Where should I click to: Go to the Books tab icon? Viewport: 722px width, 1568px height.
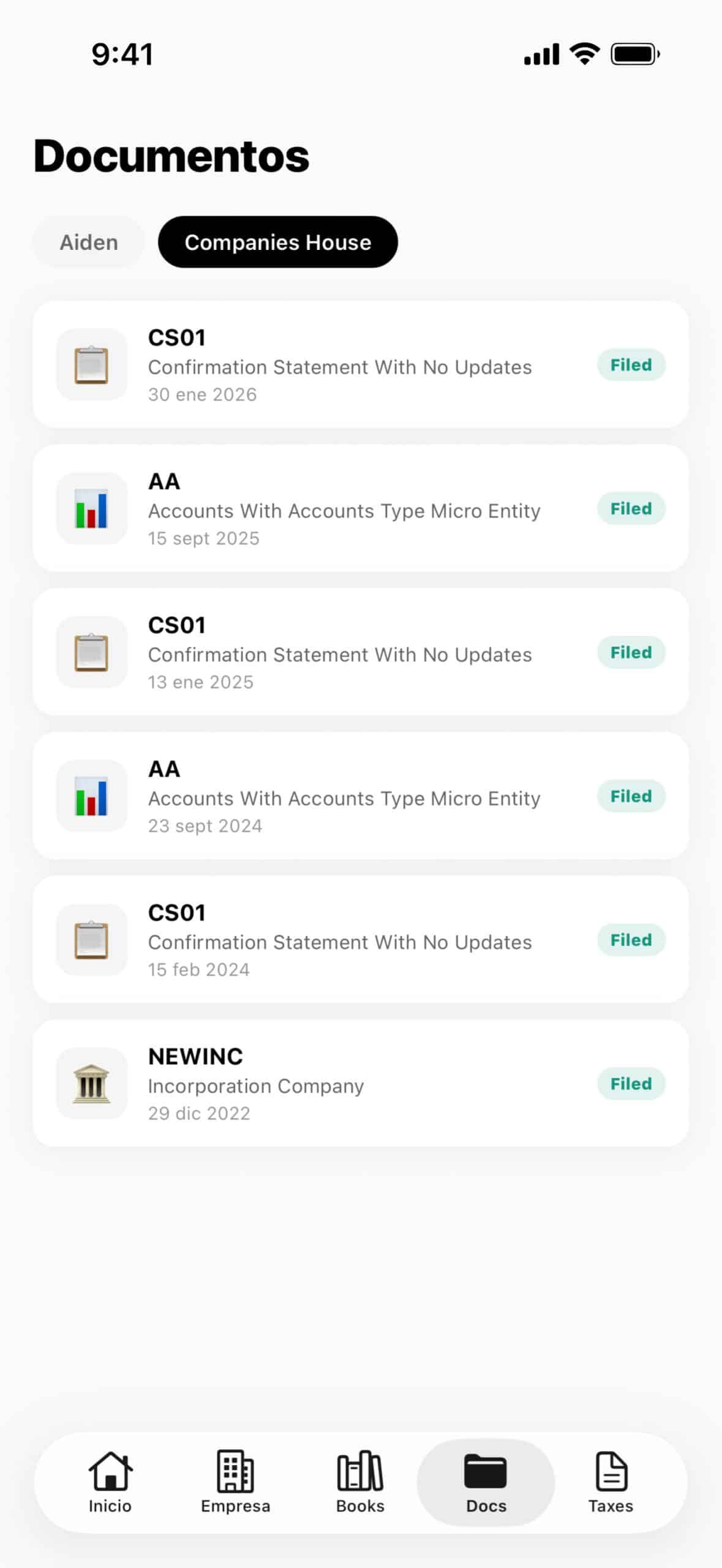pos(360,1470)
